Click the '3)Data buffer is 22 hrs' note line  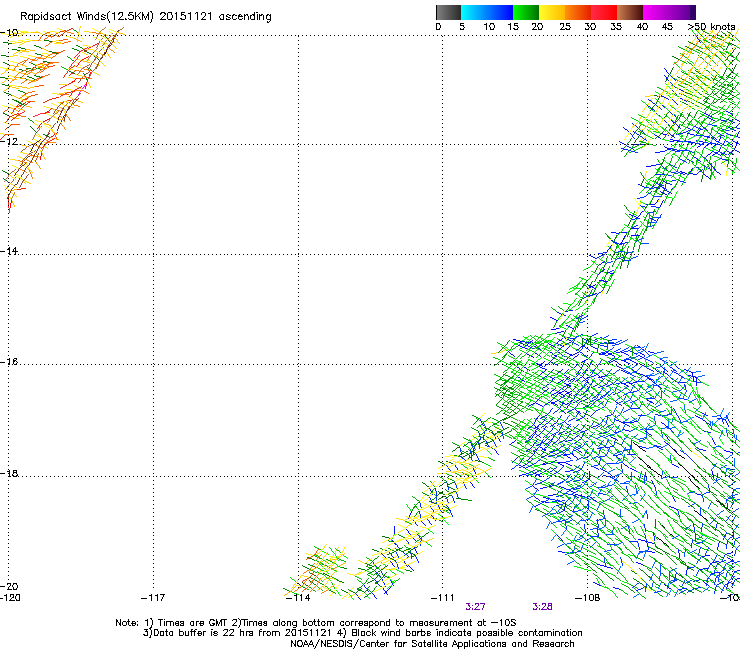point(362,633)
